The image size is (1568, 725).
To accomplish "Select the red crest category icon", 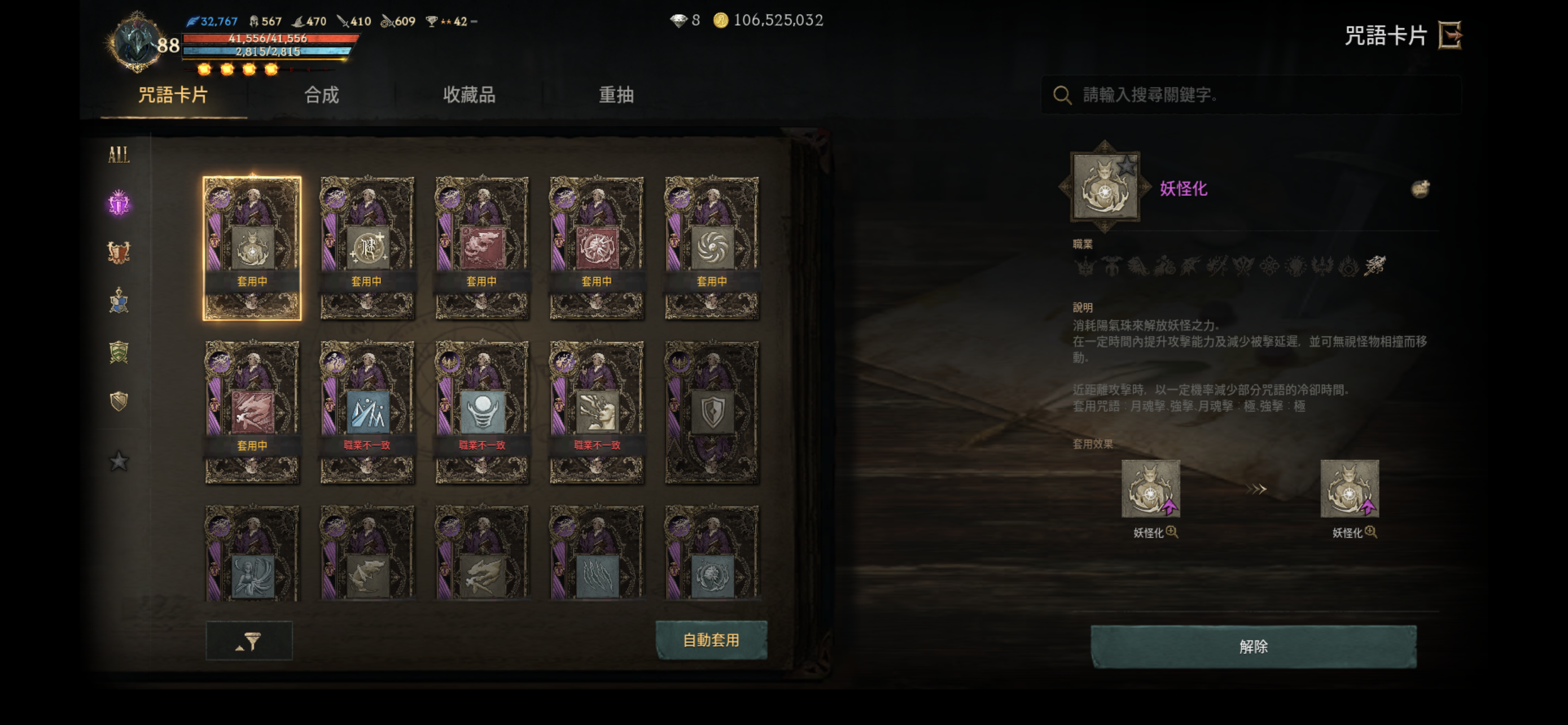I will 119,252.
